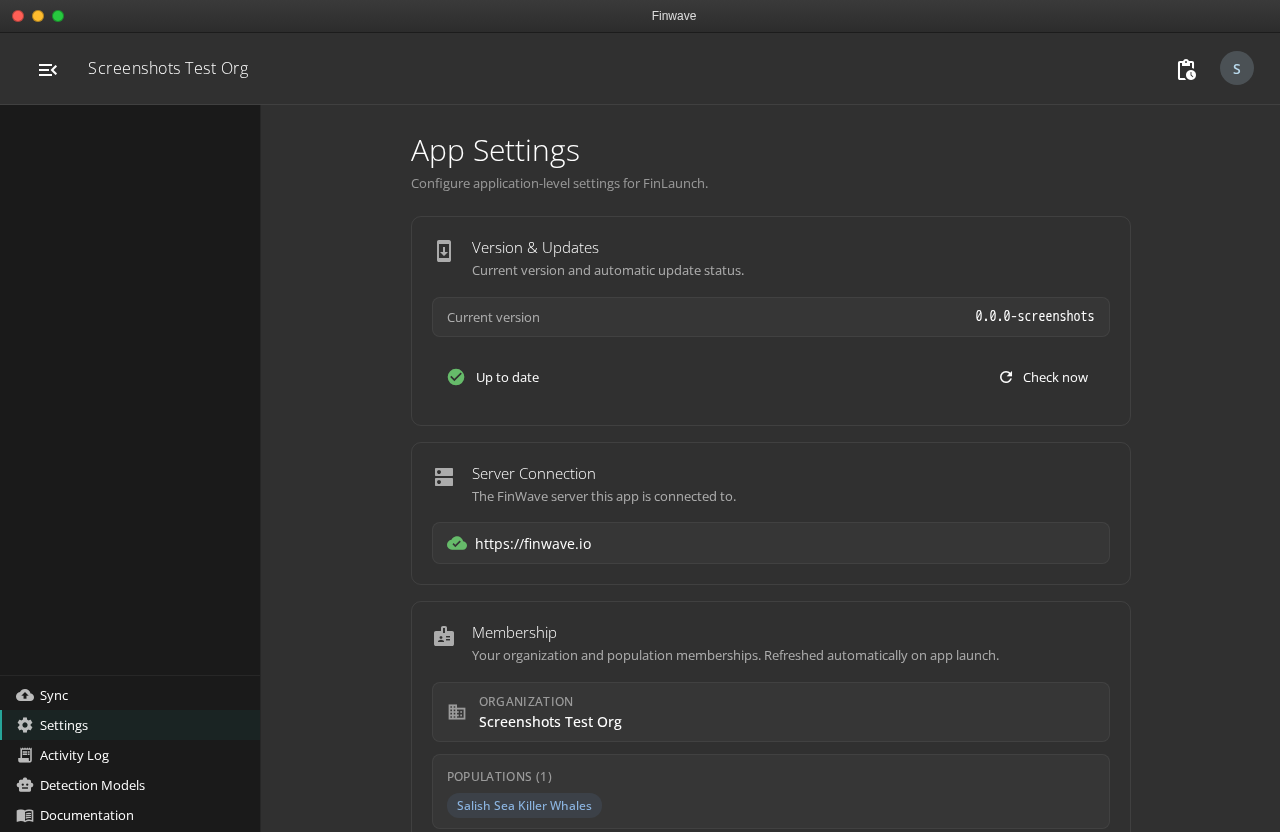Viewport: 1280px width, 832px height.
Task: Click the macOS green maximize button
Action: click(58, 16)
